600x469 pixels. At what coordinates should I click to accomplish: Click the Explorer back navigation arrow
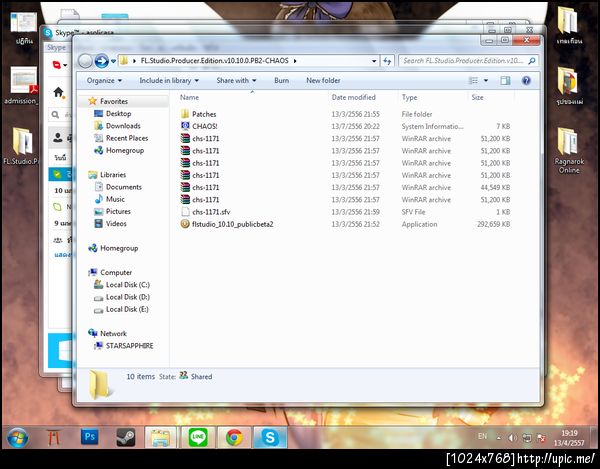[85, 60]
